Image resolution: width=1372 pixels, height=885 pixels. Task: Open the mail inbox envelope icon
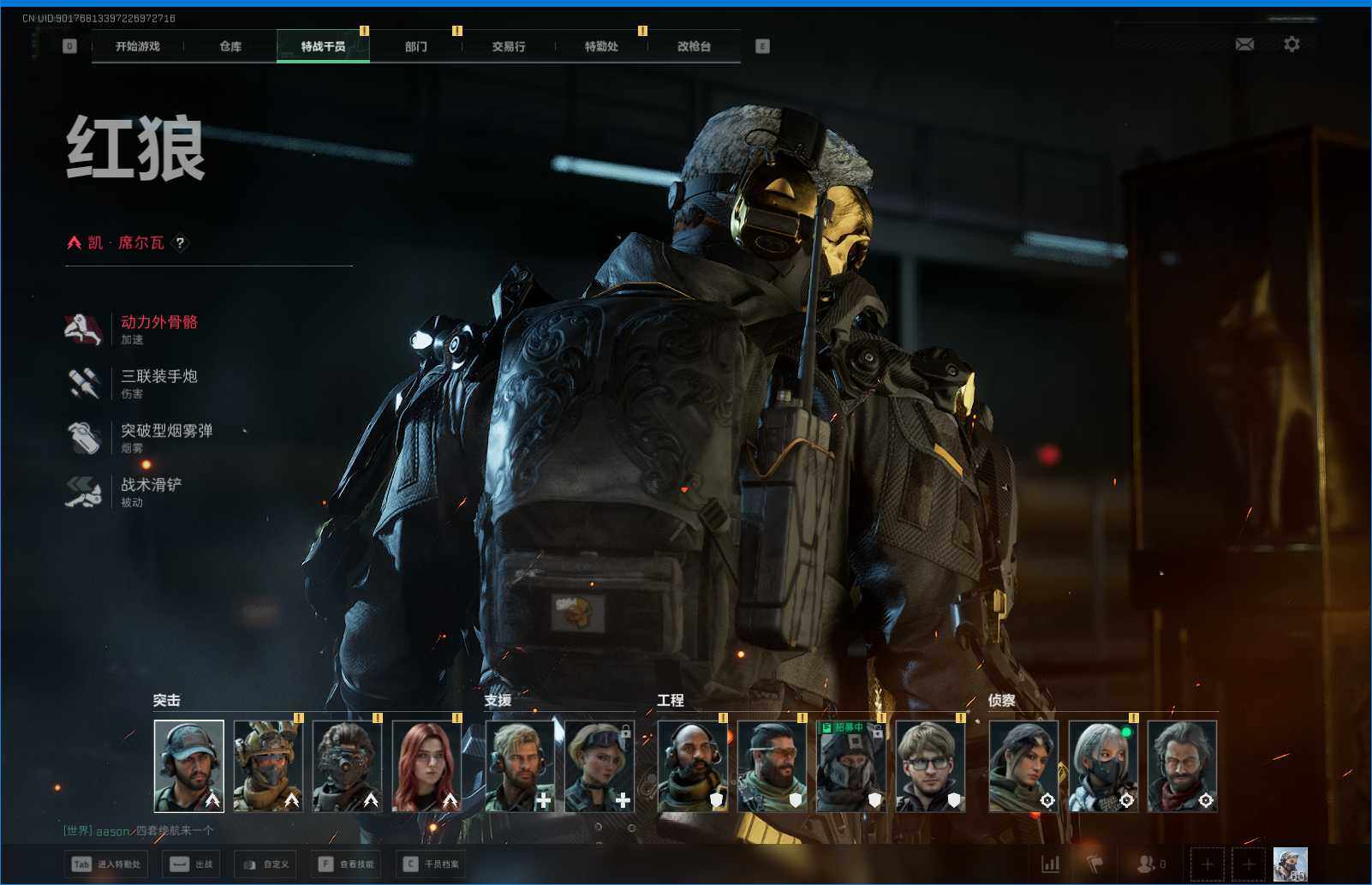1244,45
